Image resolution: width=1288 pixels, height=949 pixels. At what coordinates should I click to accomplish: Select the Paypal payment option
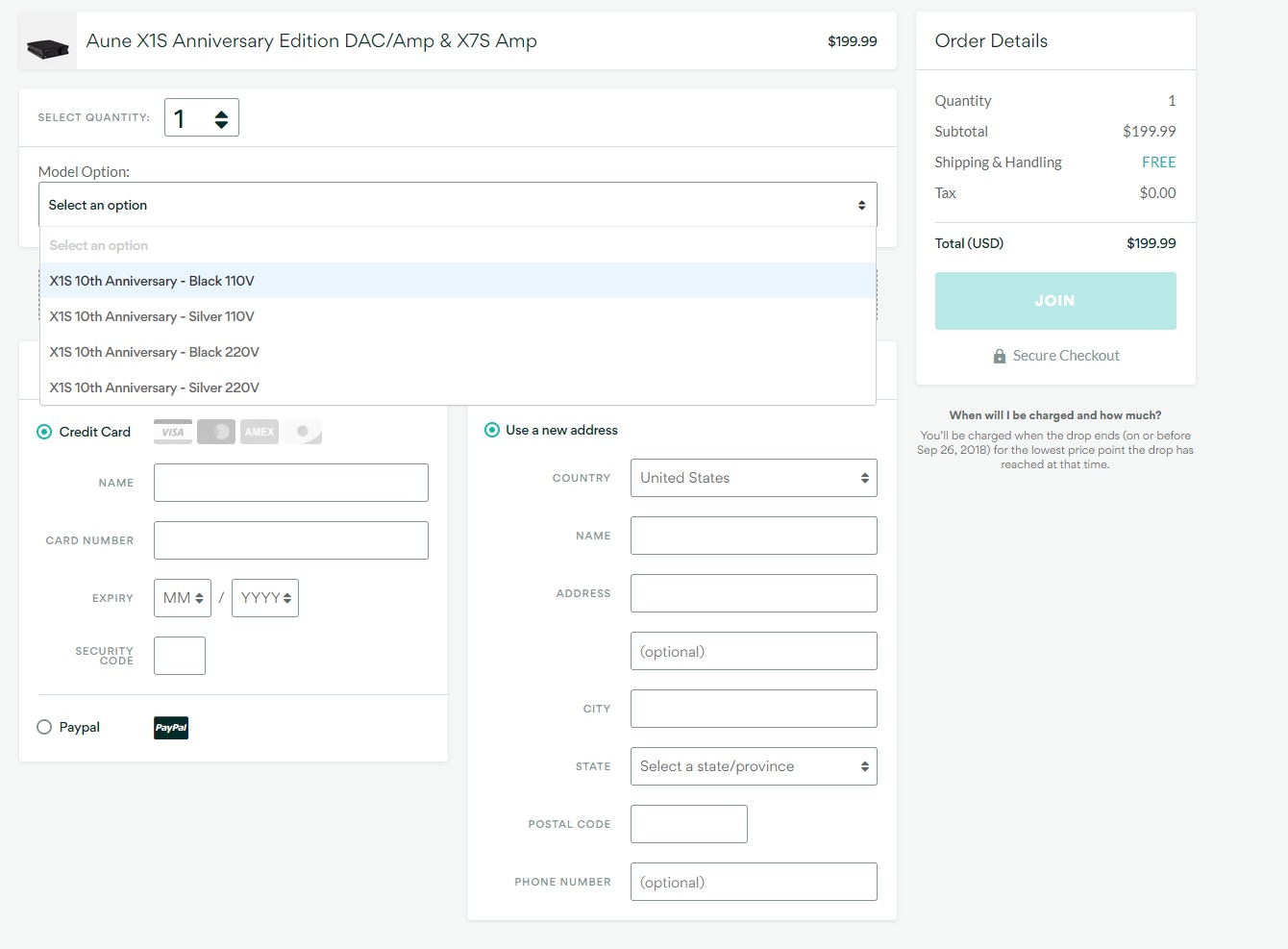point(44,727)
